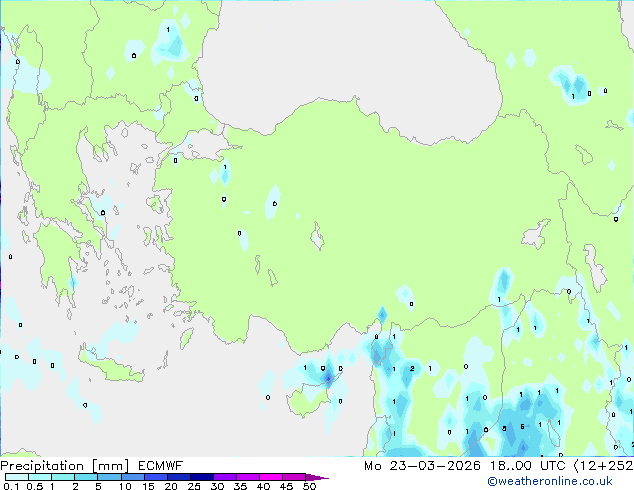Click the above-50 mm legend arrow tip

coord(317,478)
